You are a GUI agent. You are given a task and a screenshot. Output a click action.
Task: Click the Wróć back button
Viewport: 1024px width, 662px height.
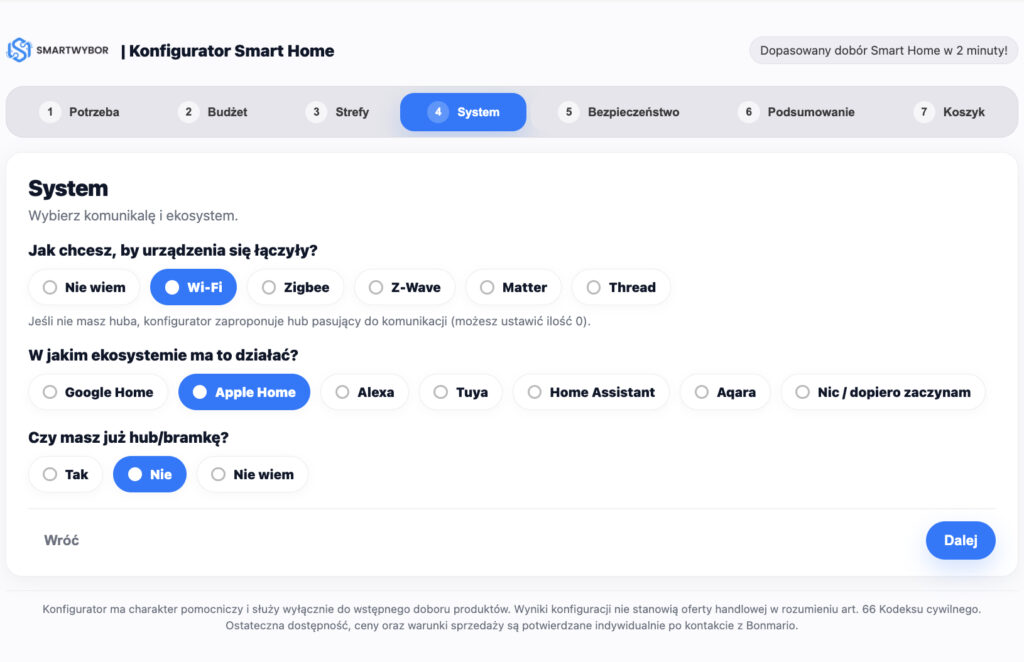click(61, 540)
